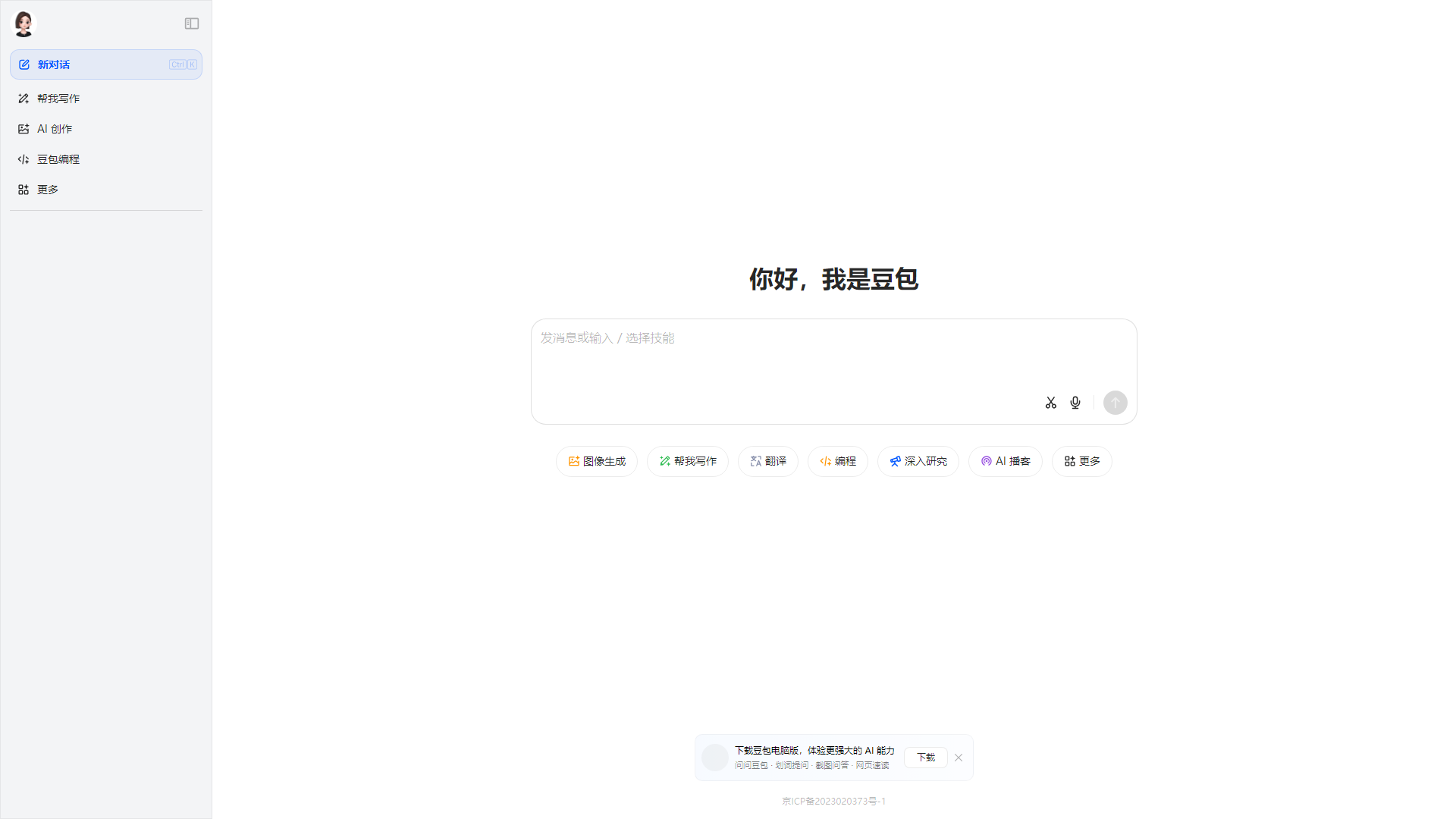Click 下载 to download Doubao desktop version
This screenshot has height=819, width=1456.
point(925,757)
